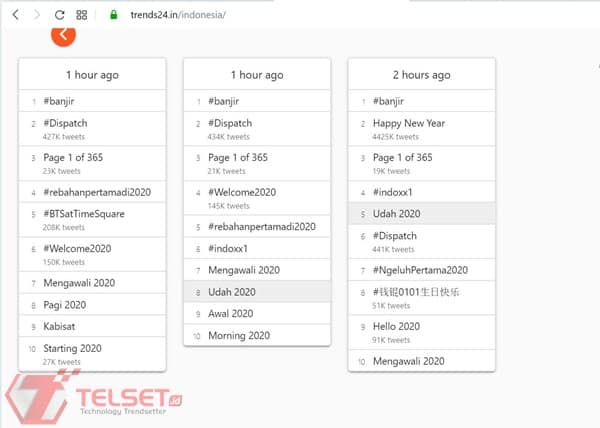Open the Happy New Year trend

click(409, 123)
